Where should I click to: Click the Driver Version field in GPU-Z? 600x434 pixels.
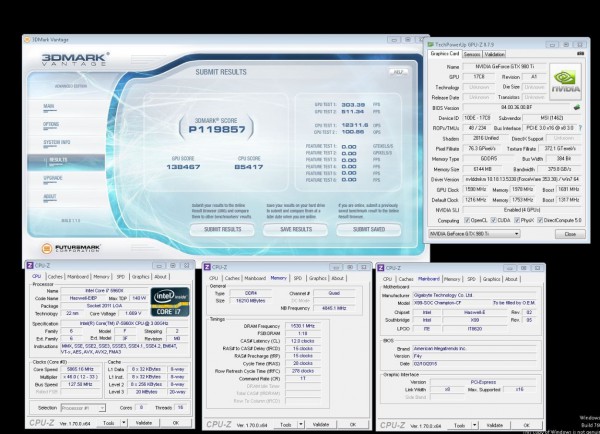(x=522, y=179)
